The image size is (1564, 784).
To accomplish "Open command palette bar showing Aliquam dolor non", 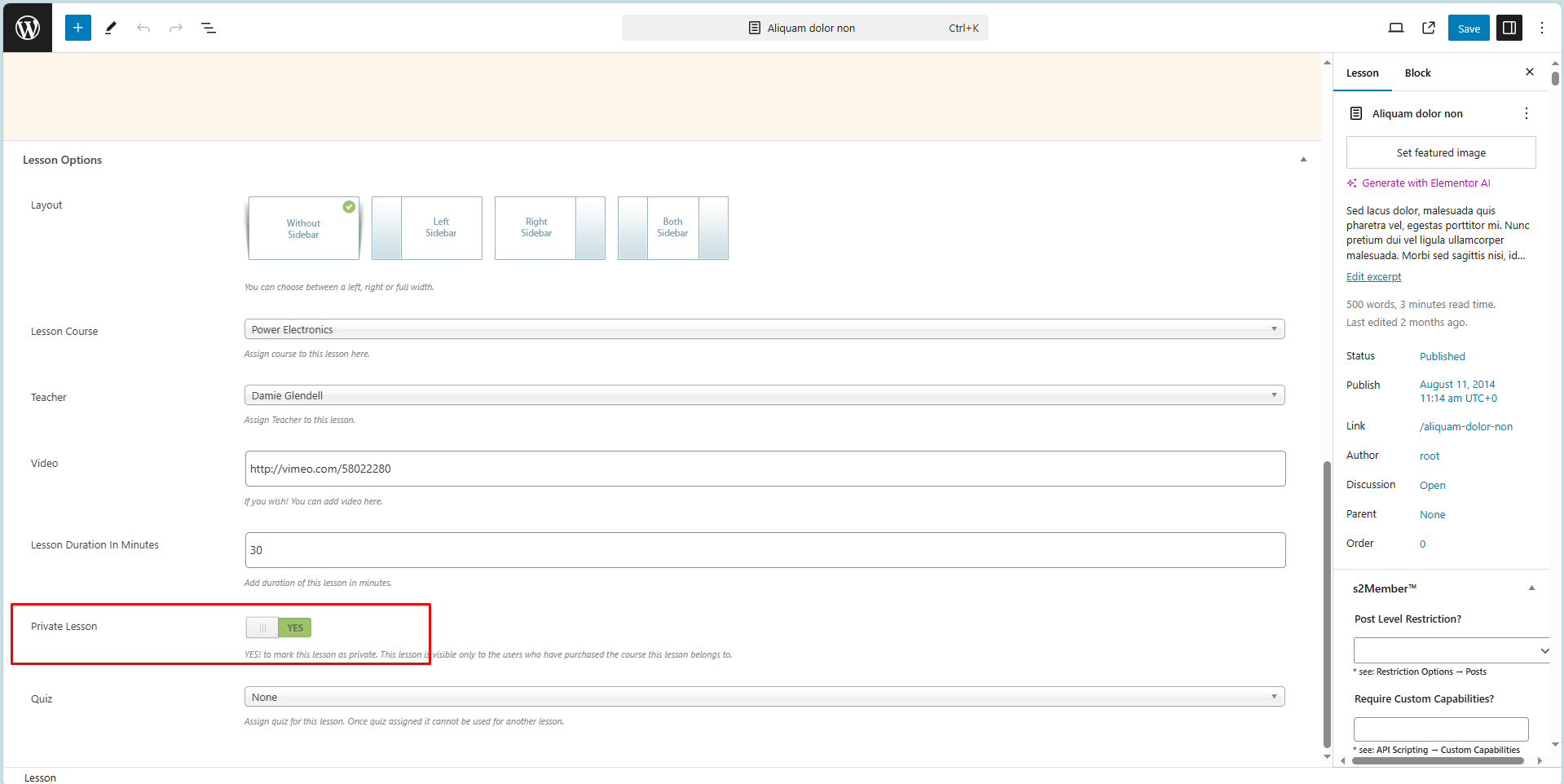I will click(804, 28).
